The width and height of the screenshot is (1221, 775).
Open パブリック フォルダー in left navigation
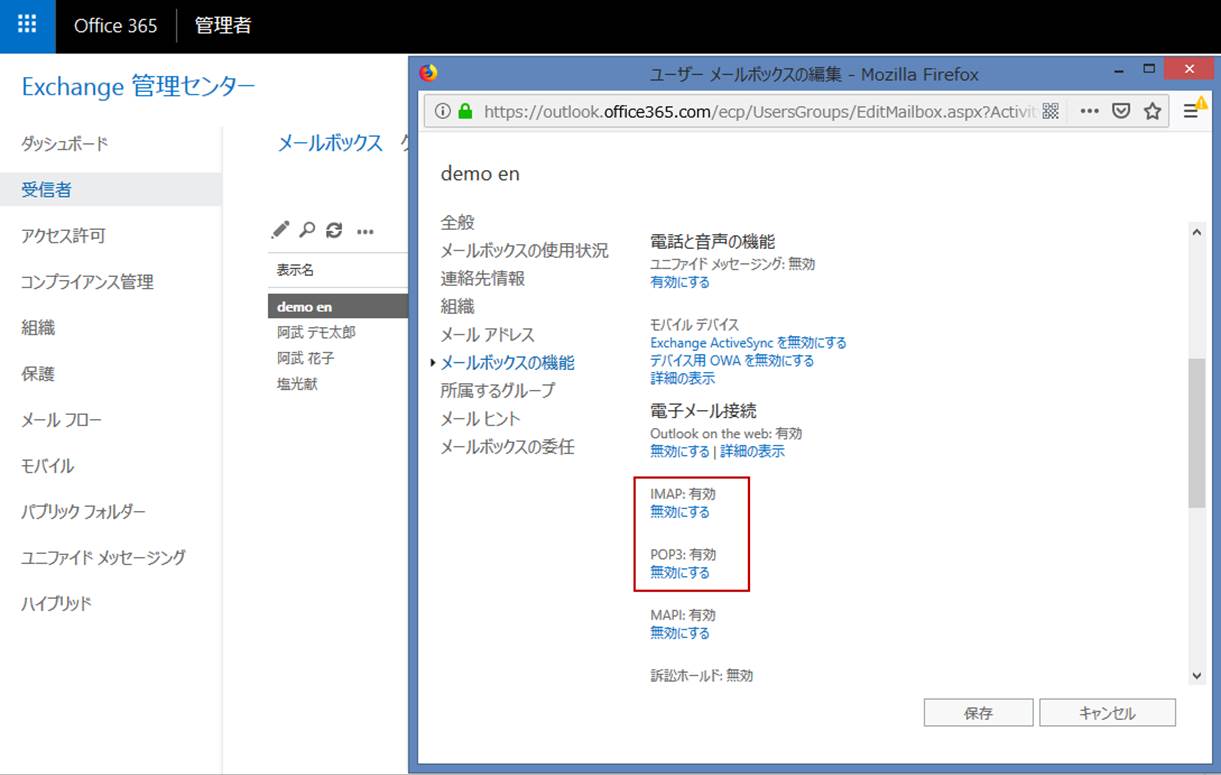[84, 512]
